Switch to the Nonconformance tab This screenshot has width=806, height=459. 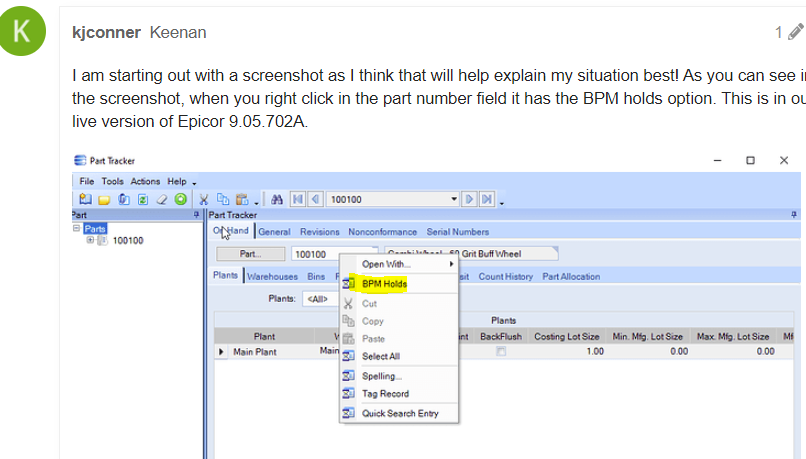point(382,232)
